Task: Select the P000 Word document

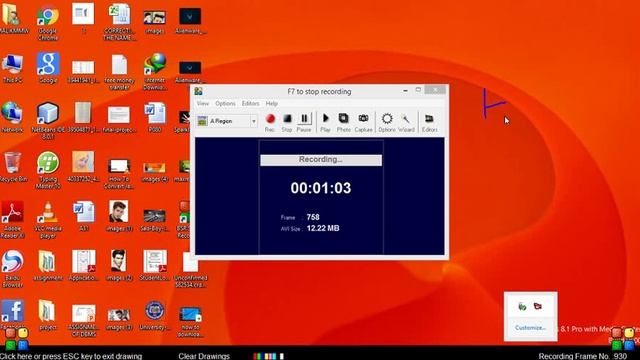Action: [x=155, y=118]
